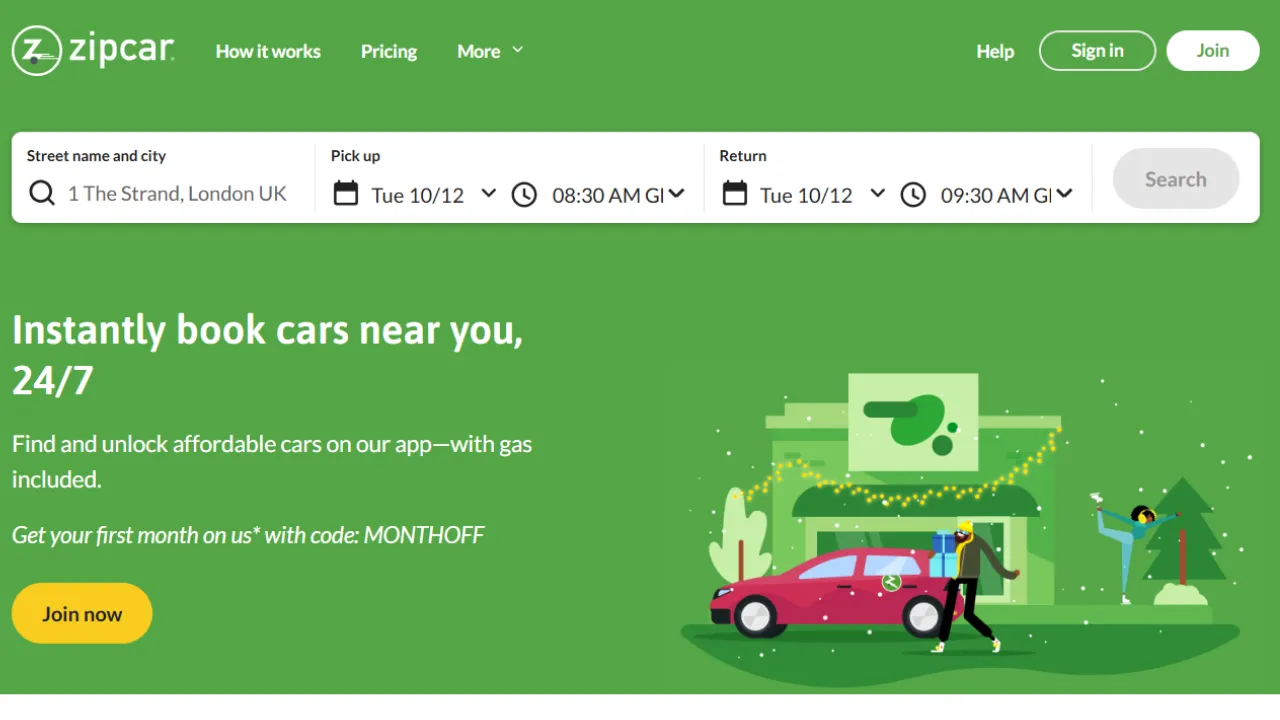The image size is (1280, 720).
Task: Click the yellow Join now button
Action: tap(82, 613)
